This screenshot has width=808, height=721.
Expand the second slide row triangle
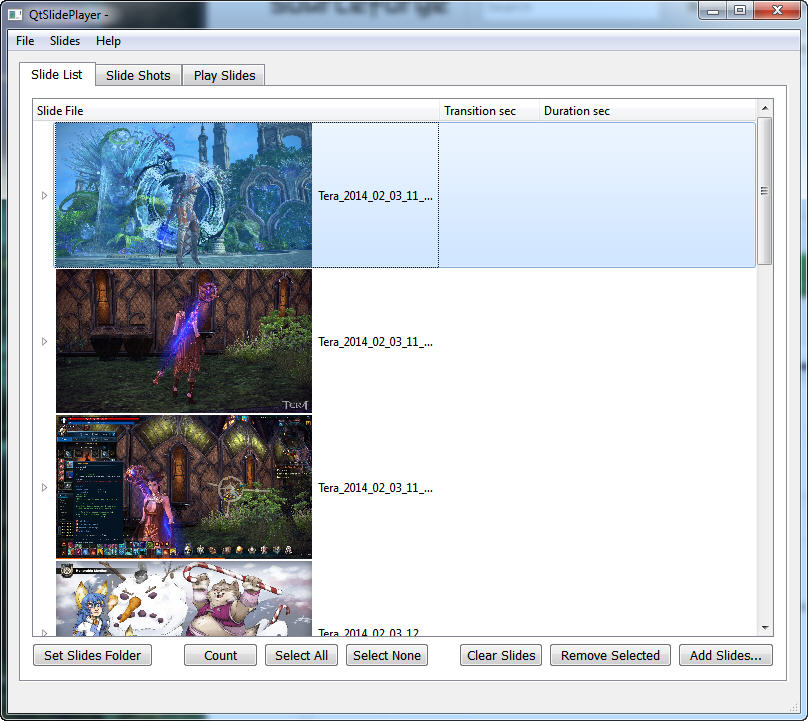tap(44, 342)
